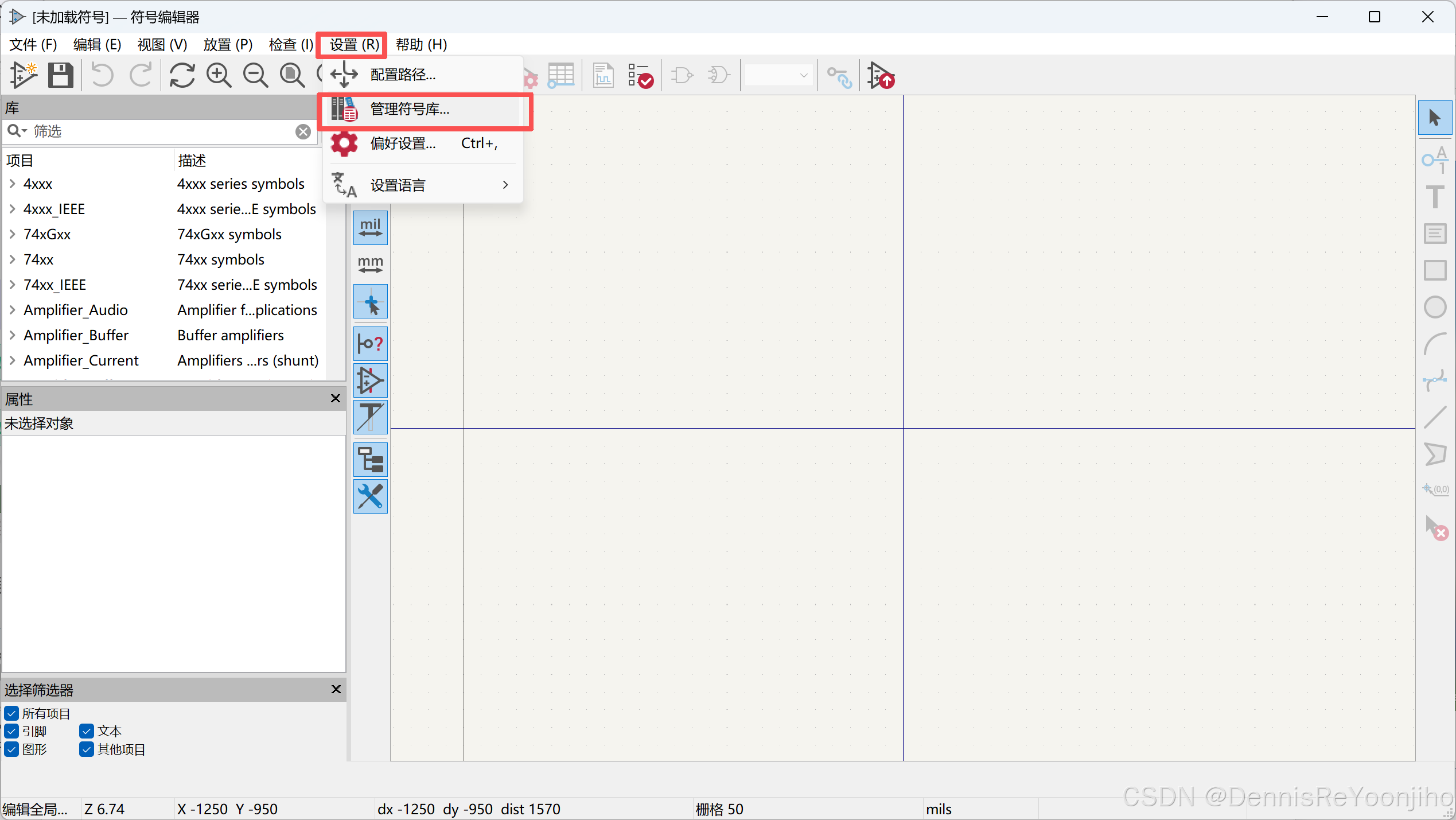
Task: Expand the 74xx library node
Action: [12, 259]
